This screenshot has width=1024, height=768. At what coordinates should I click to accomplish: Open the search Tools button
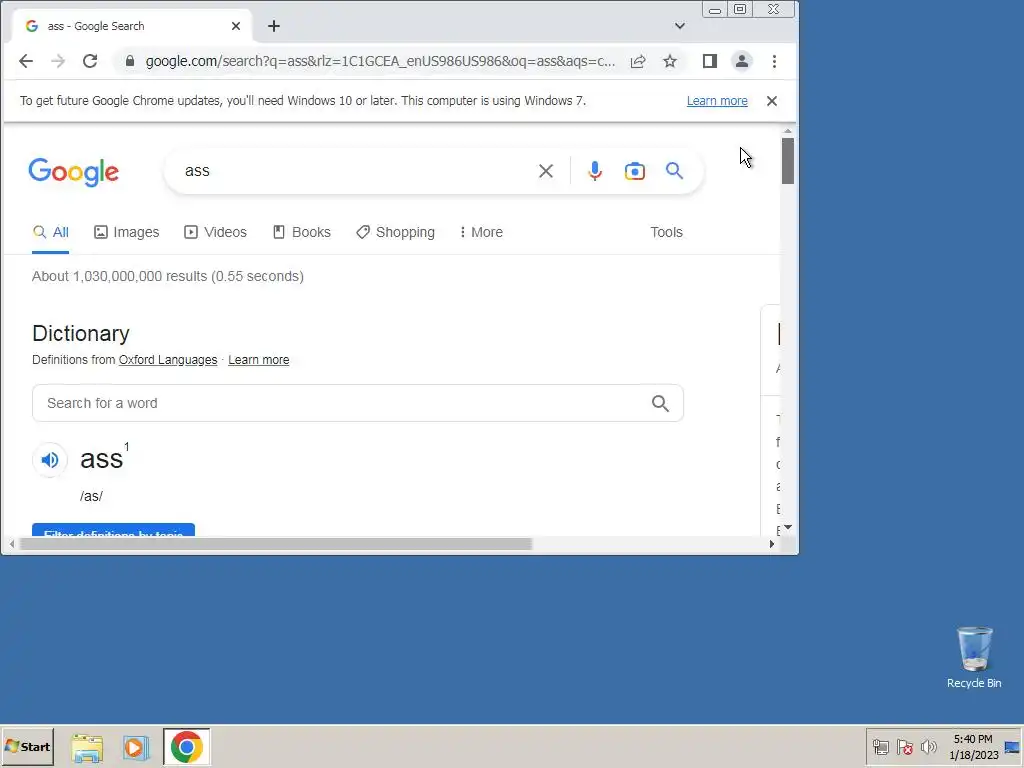[666, 232]
